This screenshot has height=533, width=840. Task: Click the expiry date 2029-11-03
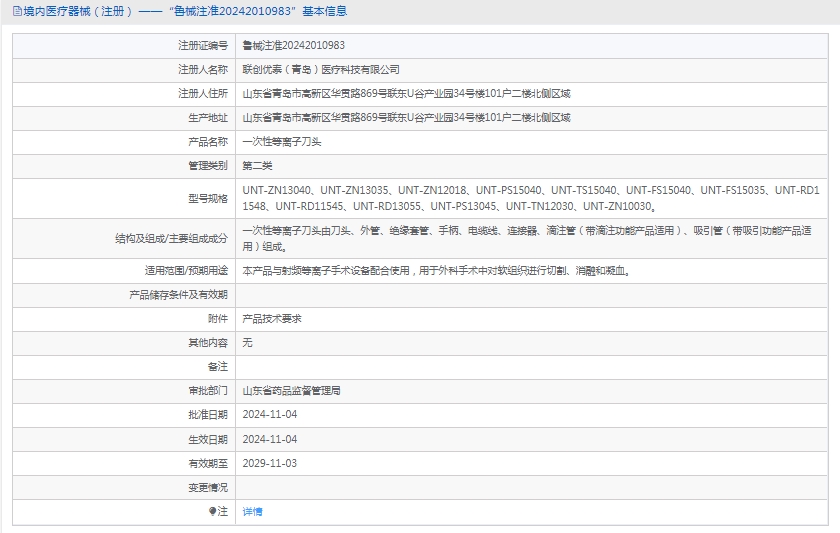tap(270, 464)
